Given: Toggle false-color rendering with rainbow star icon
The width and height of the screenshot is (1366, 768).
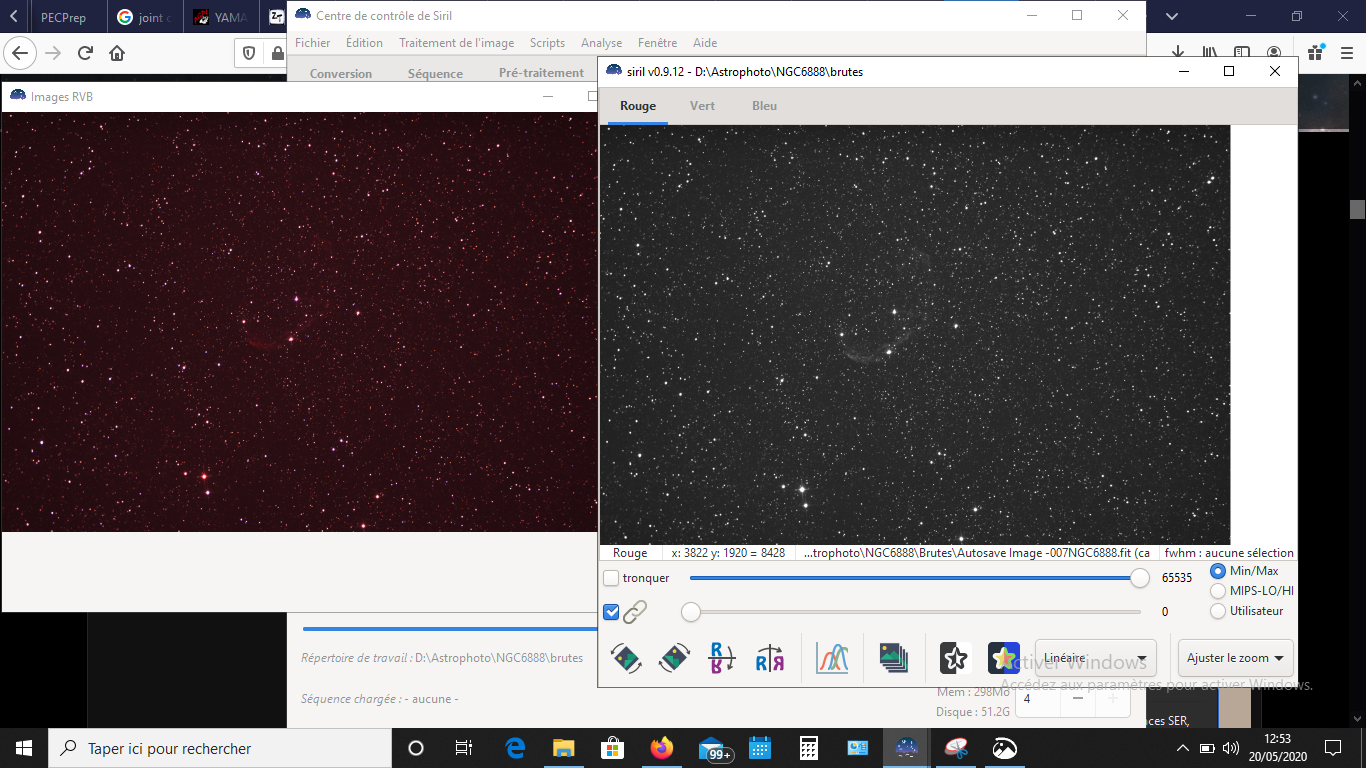Looking at the screenshot, I should 1003,658.
